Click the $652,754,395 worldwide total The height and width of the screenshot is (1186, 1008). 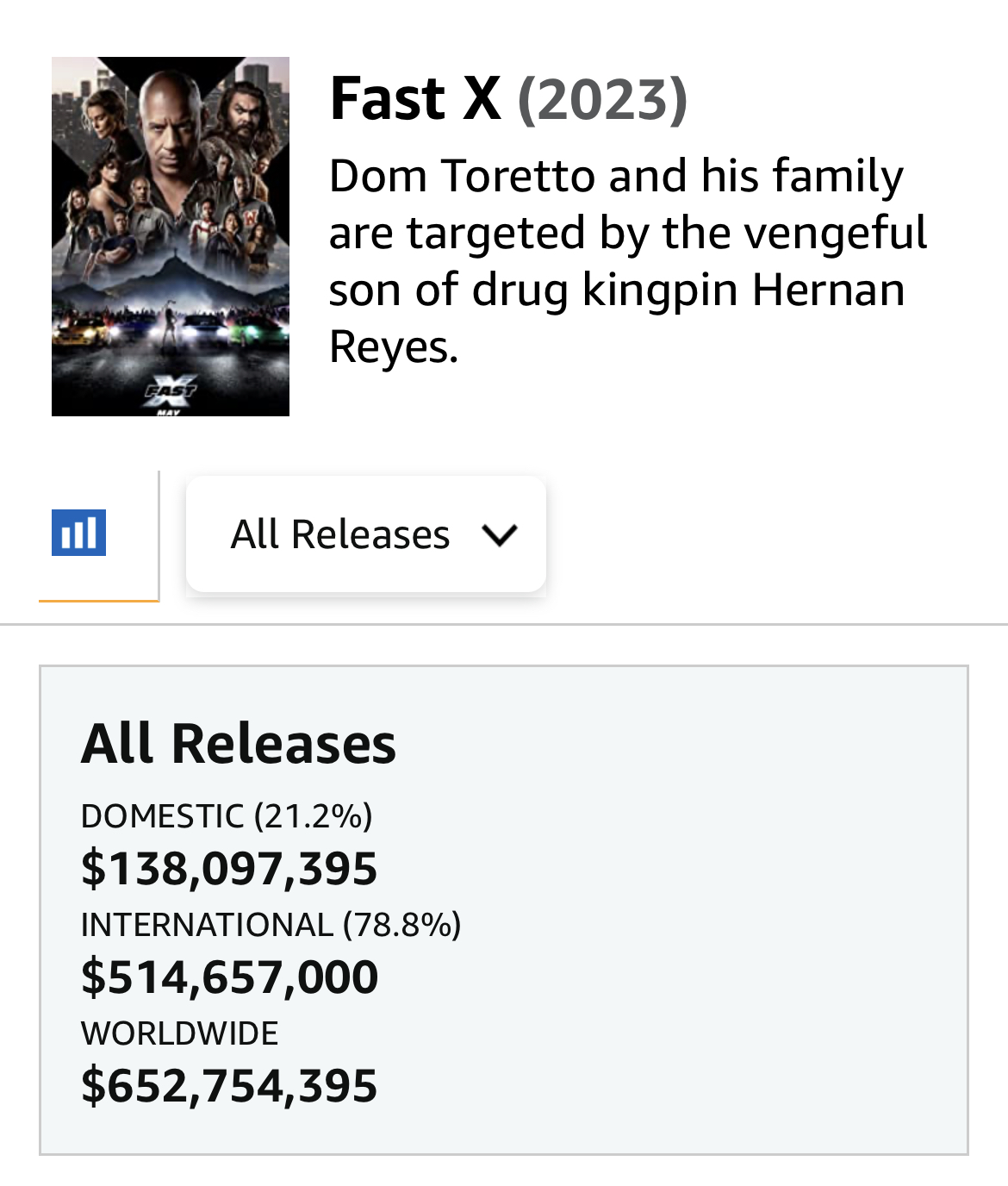(x=229, y=1085)
